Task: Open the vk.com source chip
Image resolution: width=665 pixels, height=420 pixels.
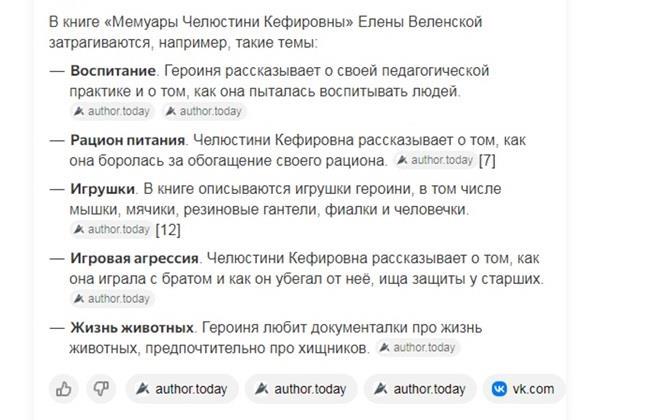Action: click(x=524, y=389)
